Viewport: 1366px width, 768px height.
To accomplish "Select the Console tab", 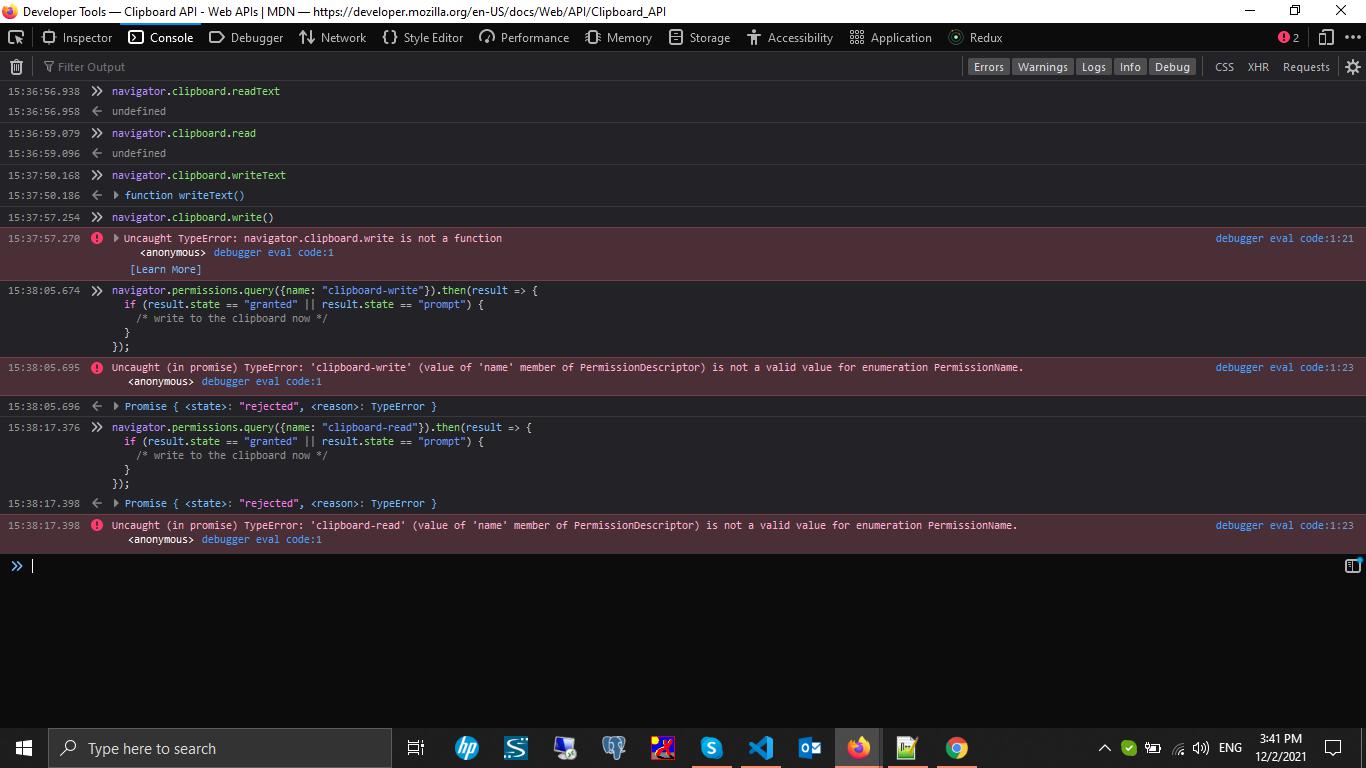I will coord(160,37).
